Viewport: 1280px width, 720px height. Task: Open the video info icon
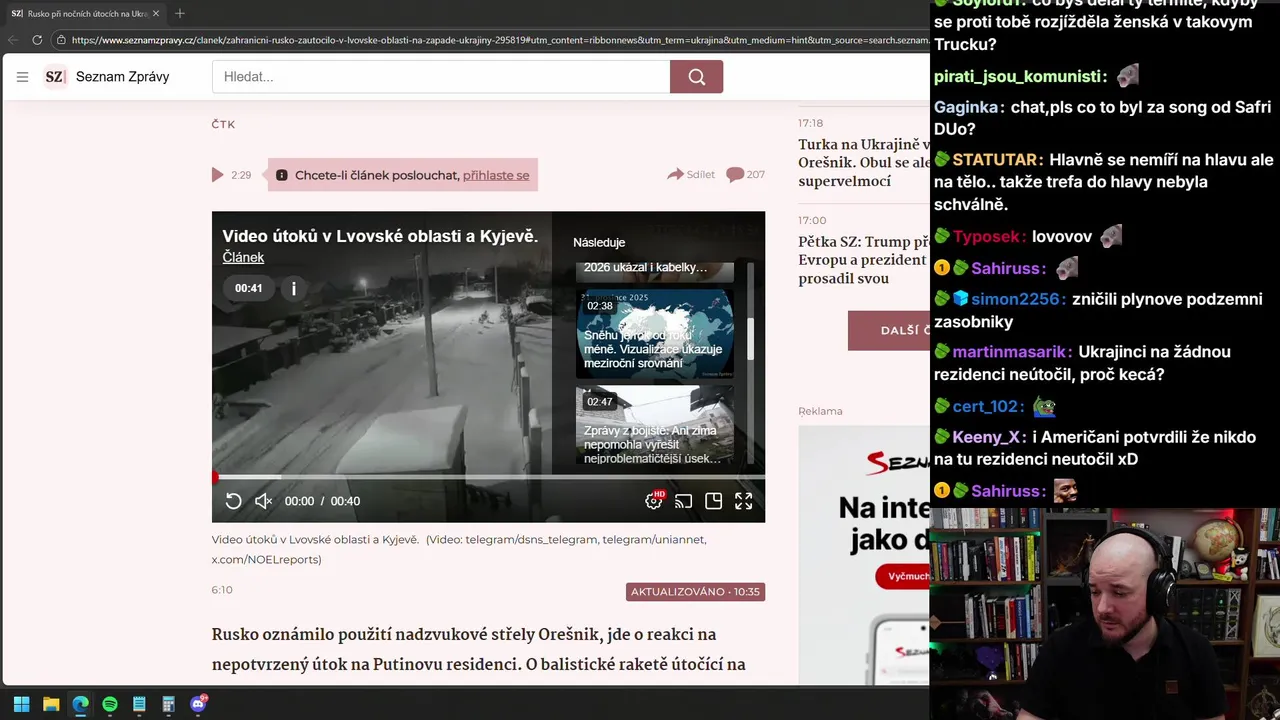pyautogui.click(x=293, y=288)
